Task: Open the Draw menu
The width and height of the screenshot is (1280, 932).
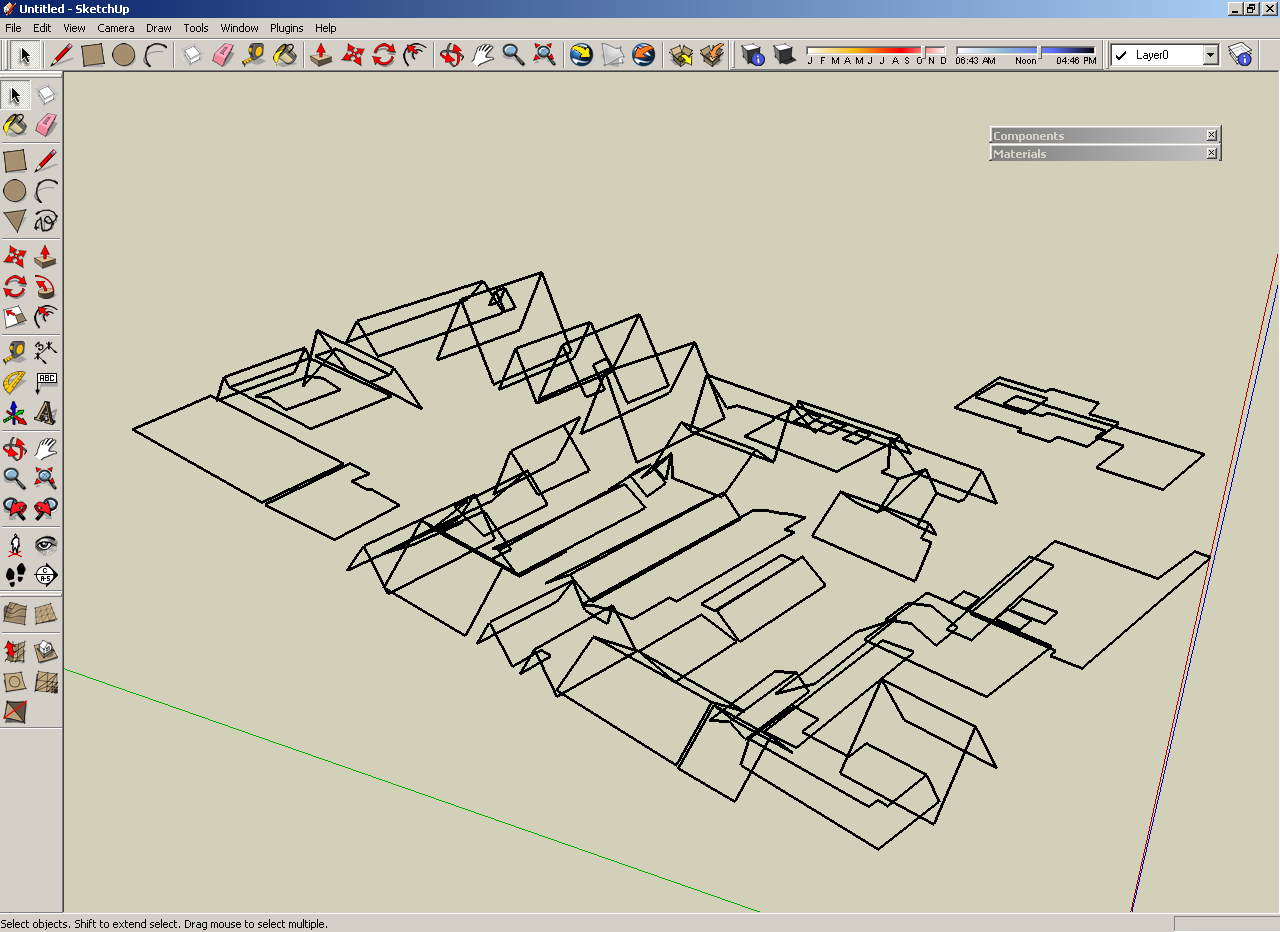Action: 159,28
